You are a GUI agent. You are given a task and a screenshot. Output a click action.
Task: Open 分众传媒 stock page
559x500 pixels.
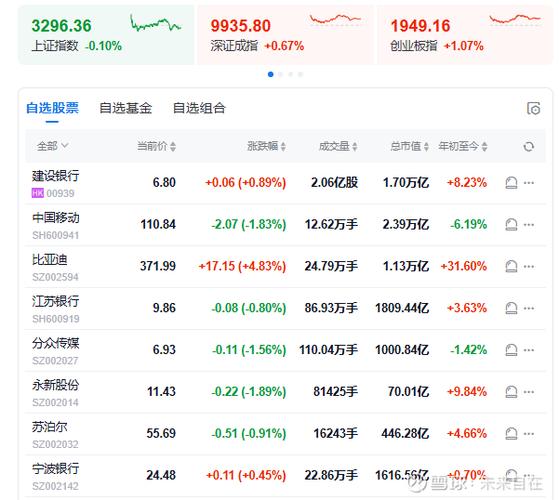56,343
